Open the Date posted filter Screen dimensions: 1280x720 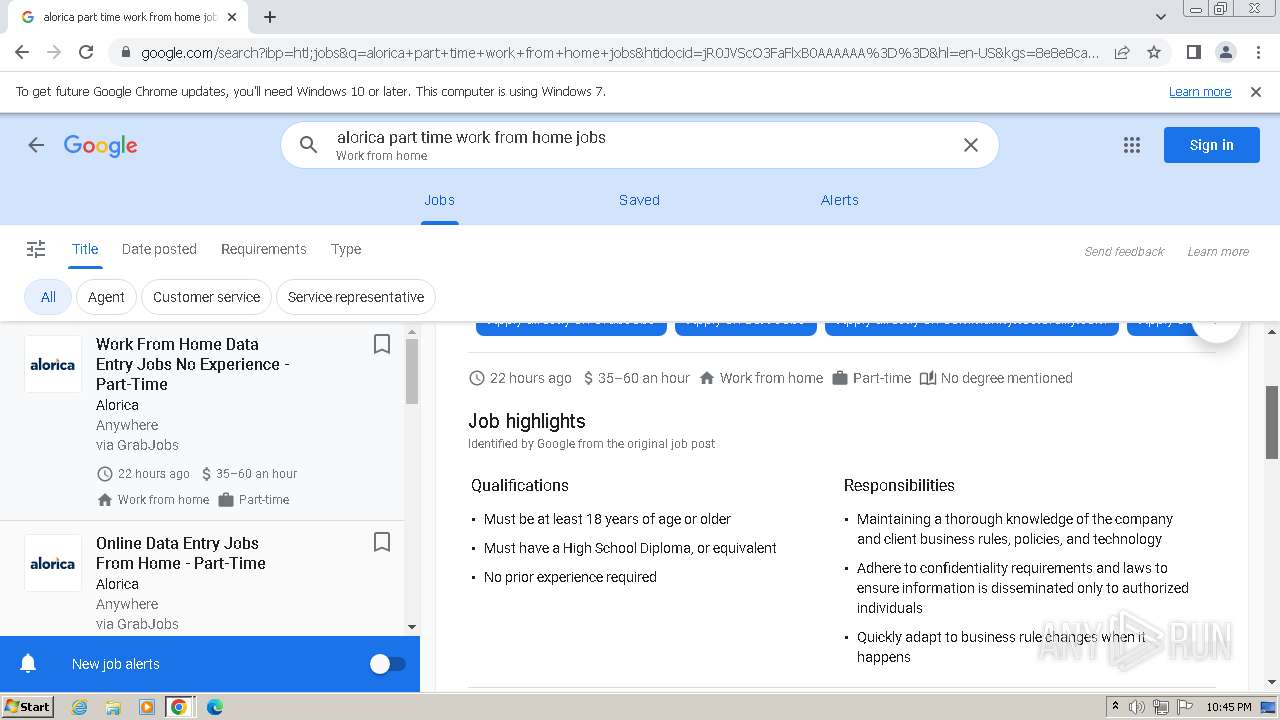(x=159, y=249)
